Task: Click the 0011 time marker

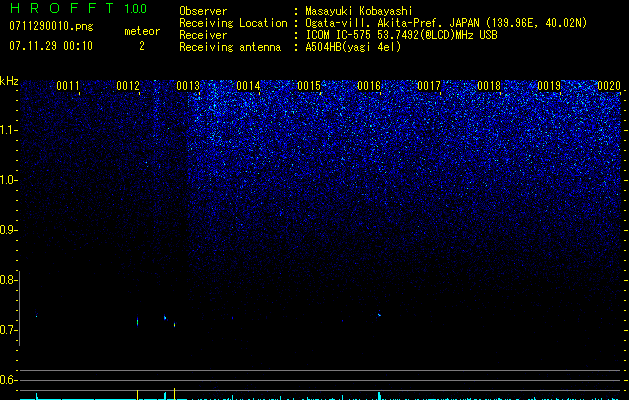Action: (68, 86)
